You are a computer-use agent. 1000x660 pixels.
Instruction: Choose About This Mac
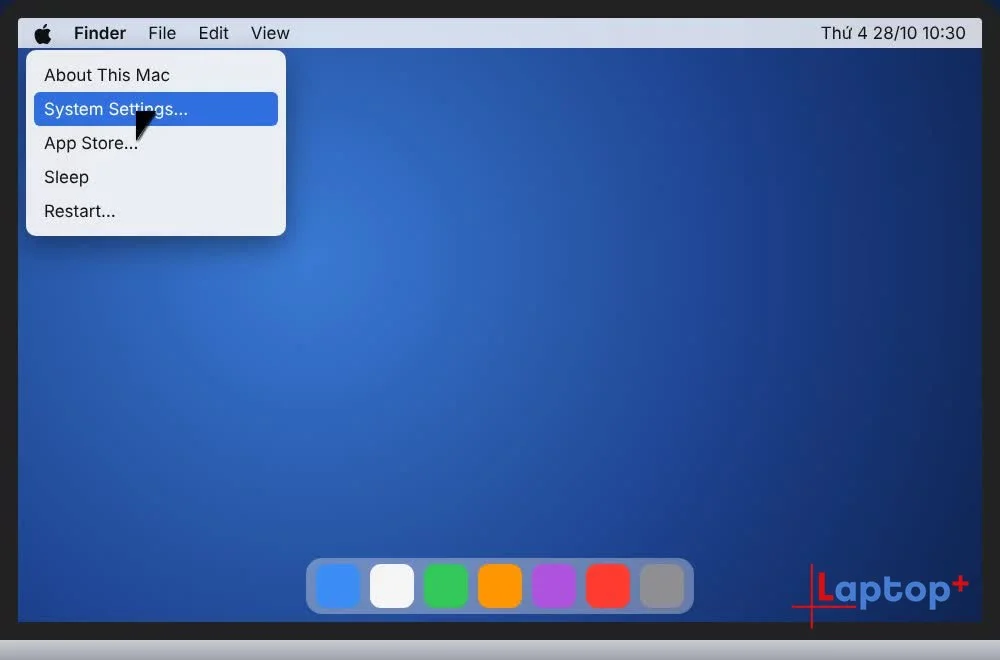pyautogui.click(x=156, y=75)
